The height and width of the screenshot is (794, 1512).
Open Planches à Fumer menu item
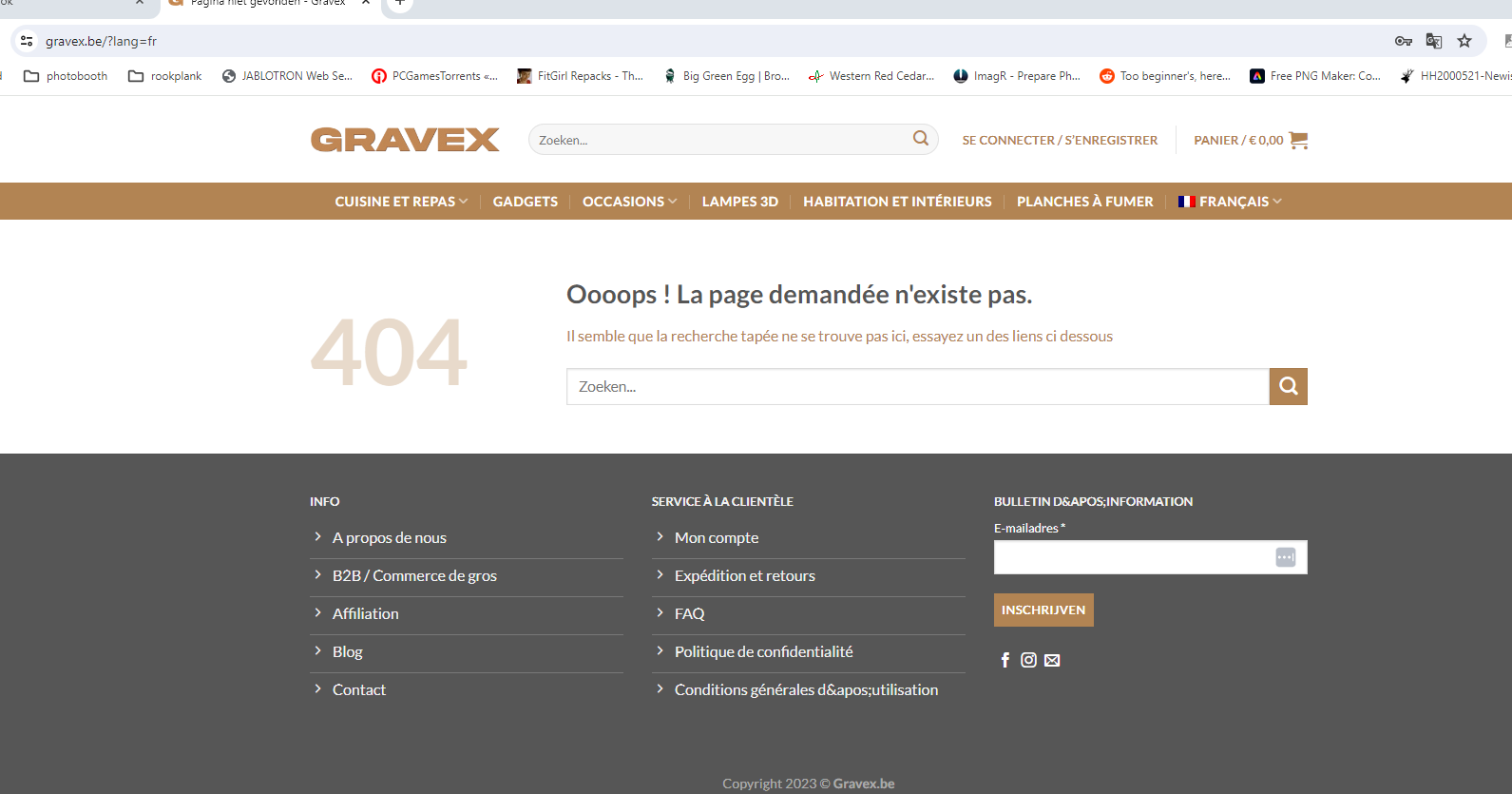[x=1084, y=202]
